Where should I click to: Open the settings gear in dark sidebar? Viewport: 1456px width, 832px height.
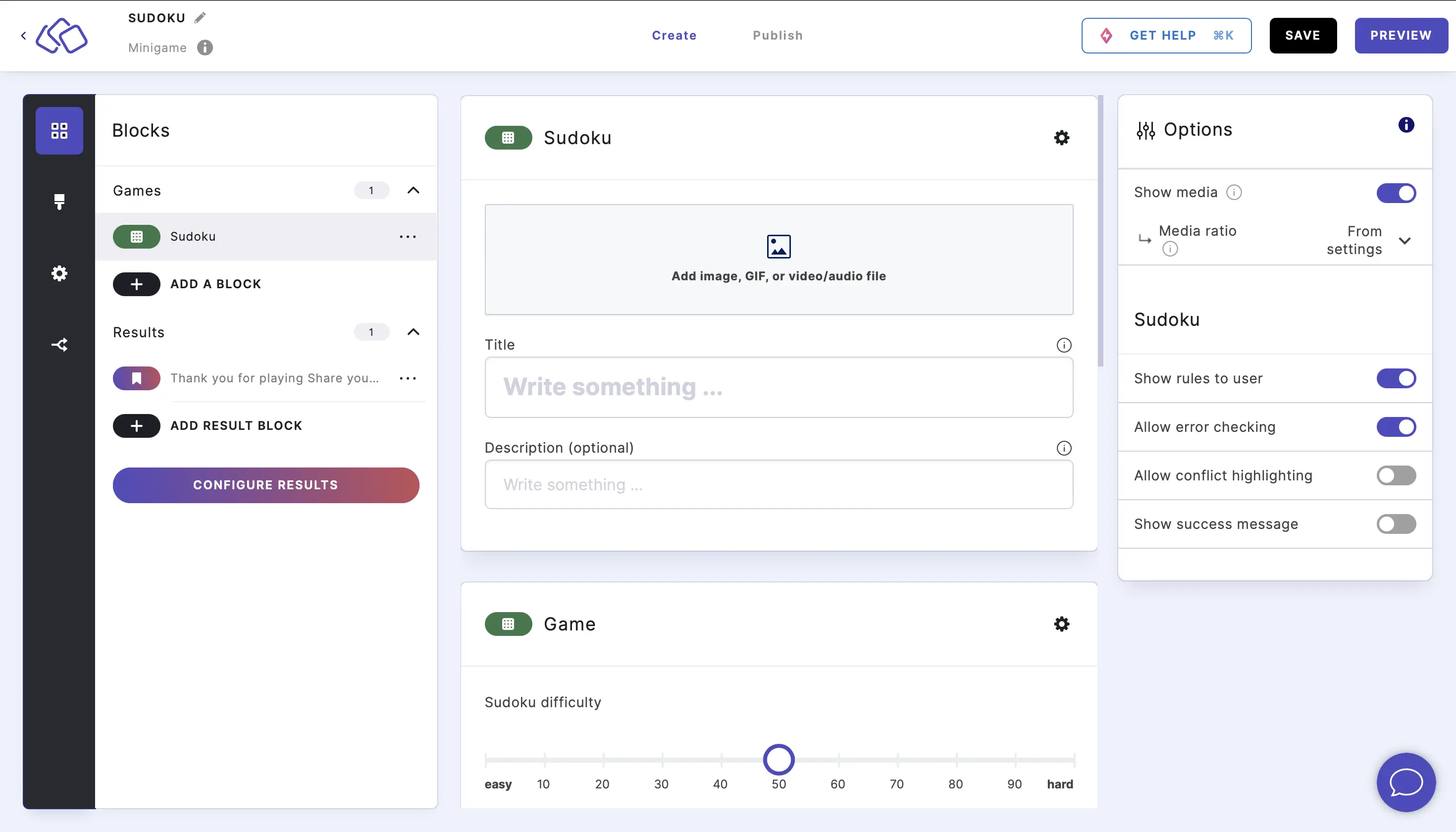click(59, 273)
